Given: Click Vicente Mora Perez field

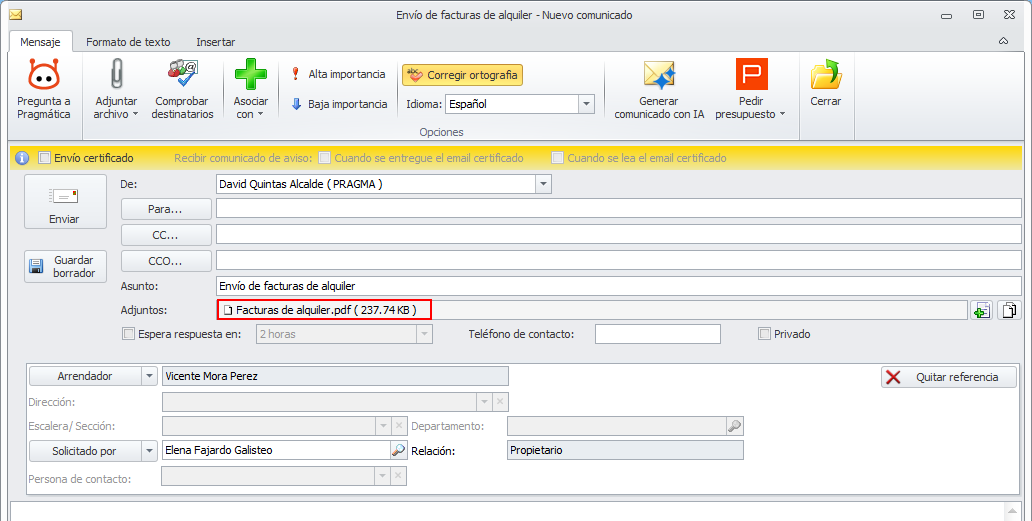Looking at the screenshot, I should pos(335,376).
